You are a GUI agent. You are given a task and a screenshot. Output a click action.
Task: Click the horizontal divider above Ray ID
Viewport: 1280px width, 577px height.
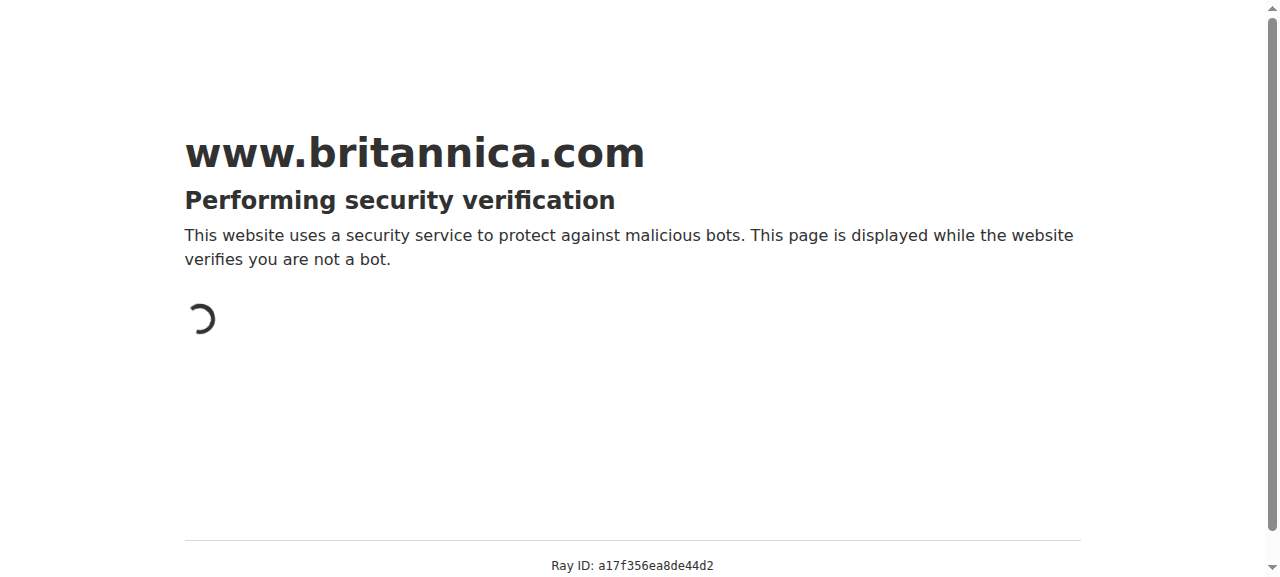point(632,540)
